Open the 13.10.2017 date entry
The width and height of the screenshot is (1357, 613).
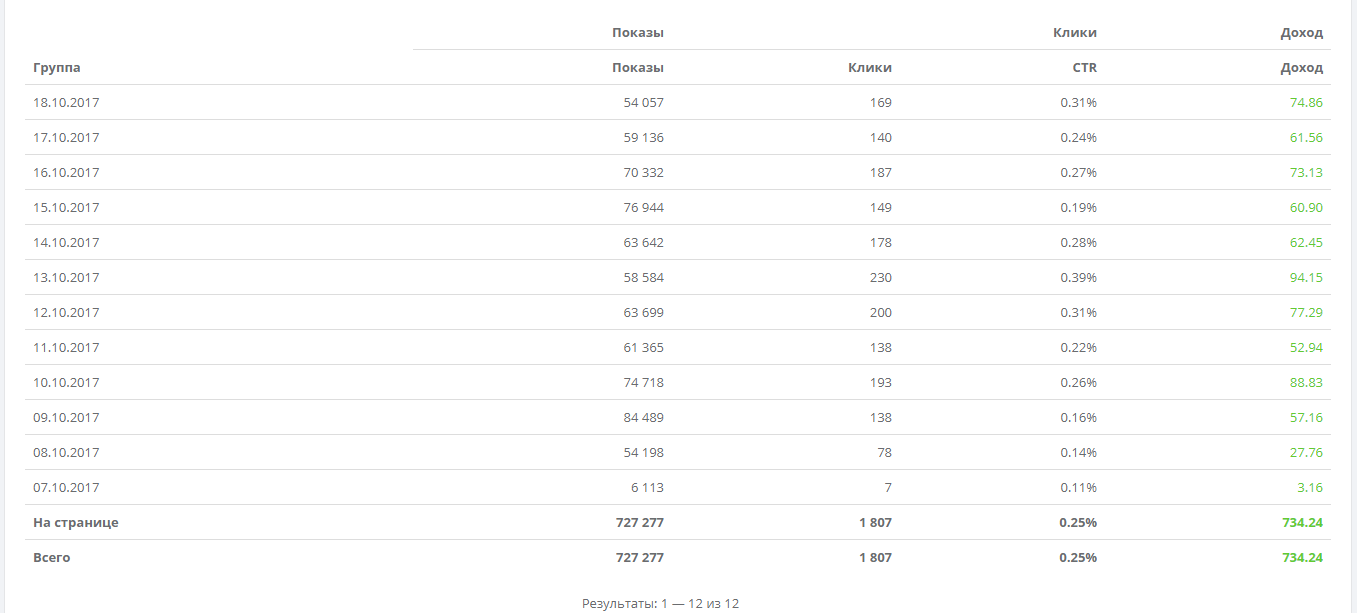(x=66, y=277)
